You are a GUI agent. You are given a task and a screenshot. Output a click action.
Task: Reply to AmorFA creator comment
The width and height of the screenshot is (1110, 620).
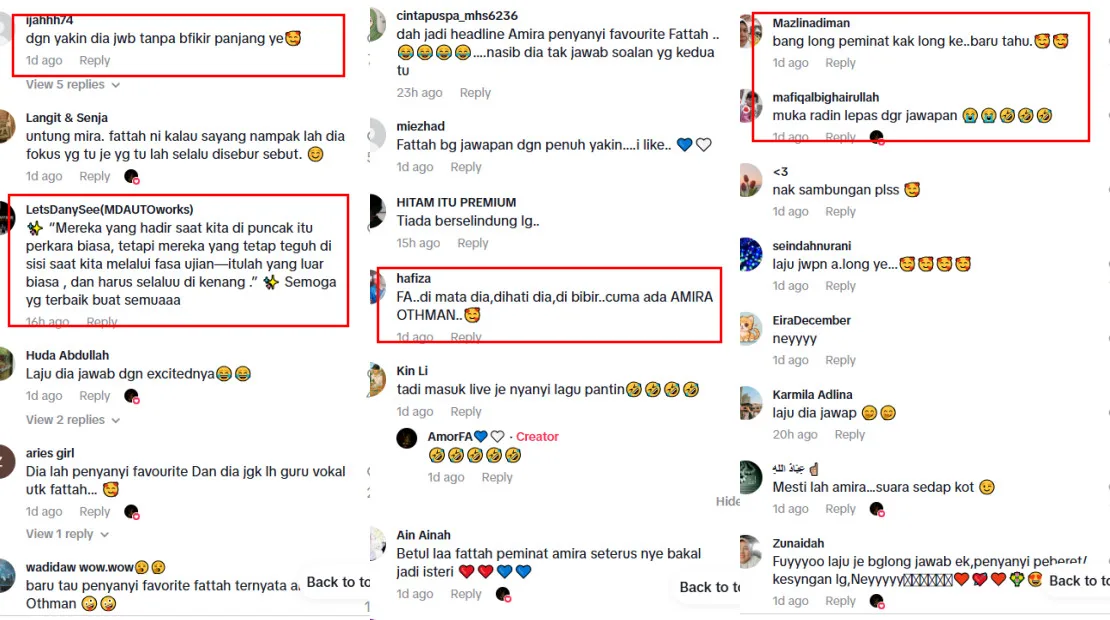coord(497,477)
